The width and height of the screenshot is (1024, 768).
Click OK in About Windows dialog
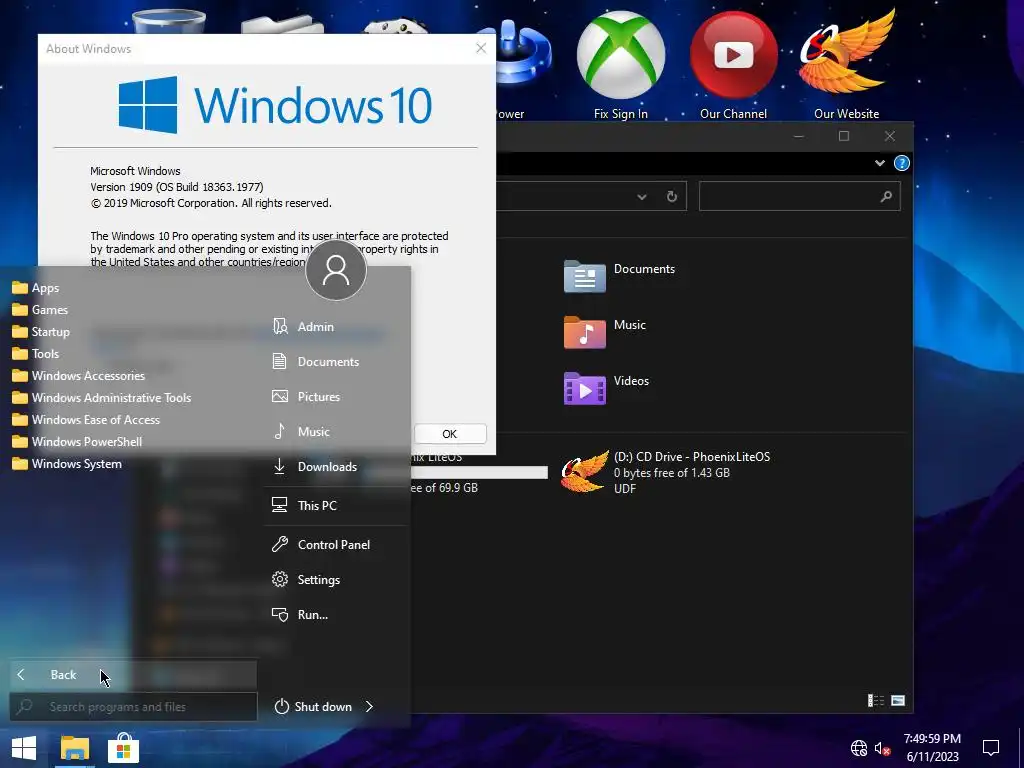(450, 434)
